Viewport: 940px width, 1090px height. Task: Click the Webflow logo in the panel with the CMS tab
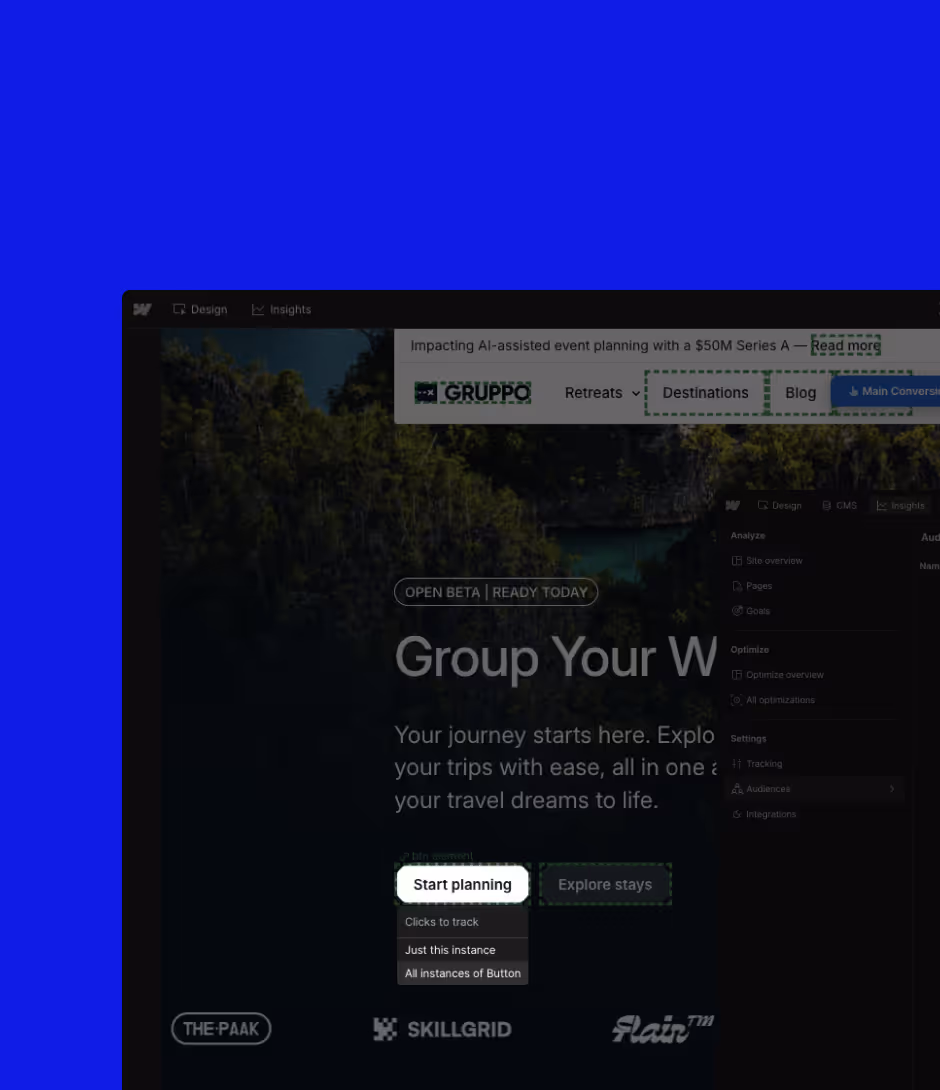pos(733,505)
